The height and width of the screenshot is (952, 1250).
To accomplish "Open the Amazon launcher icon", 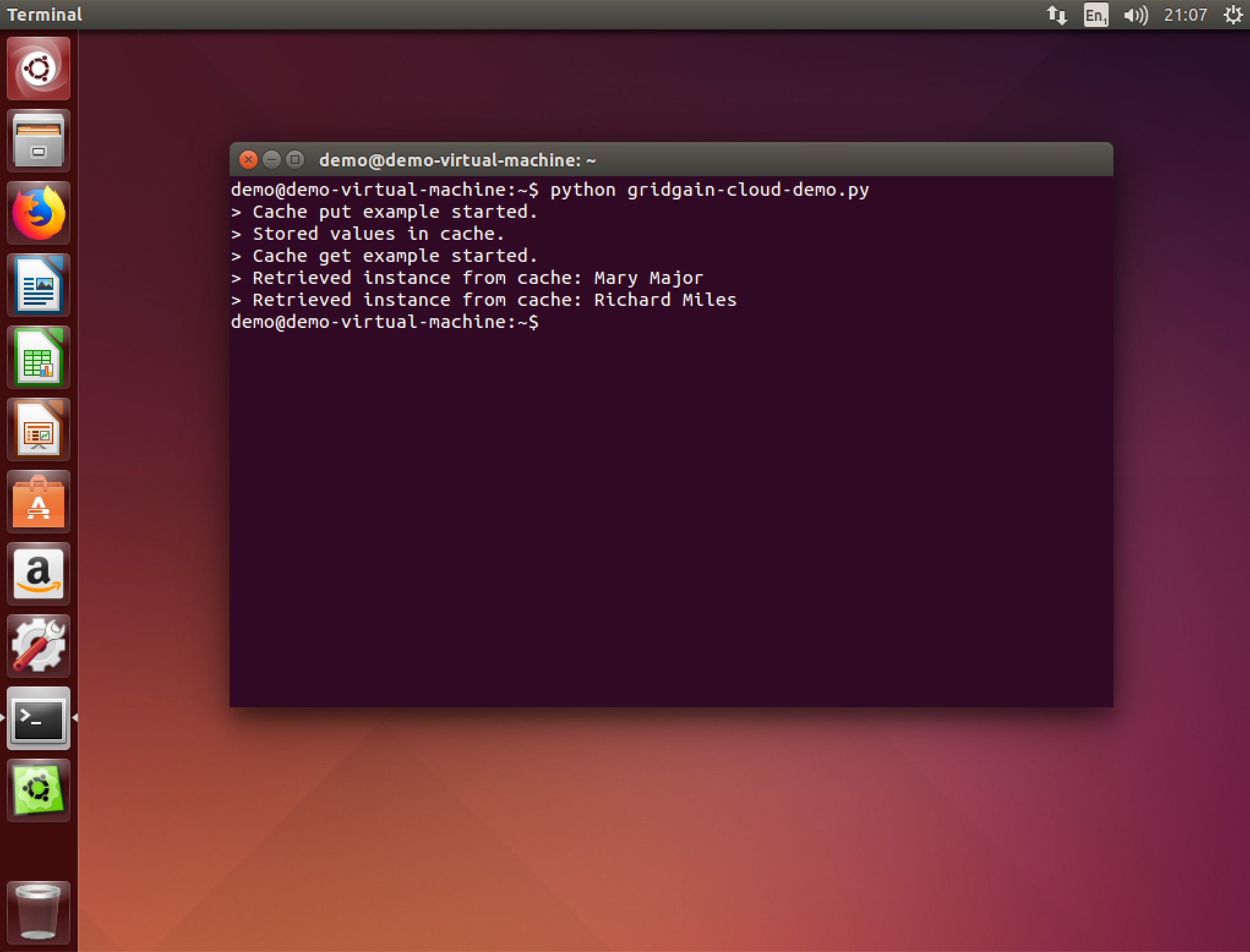I will [39, 574].
